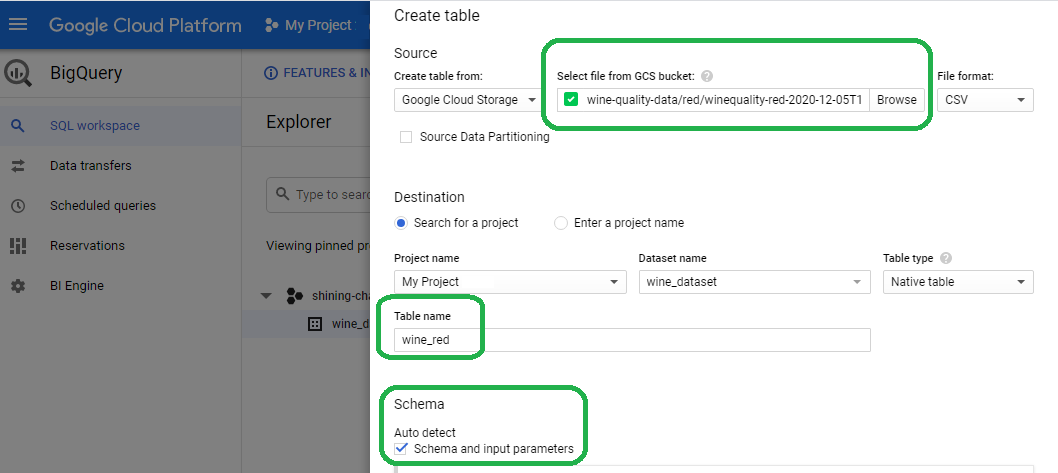The height and width of the screenshot is (473, 1058).
Task: Open the Dataset name dropdown
Action: pos(754,281)
